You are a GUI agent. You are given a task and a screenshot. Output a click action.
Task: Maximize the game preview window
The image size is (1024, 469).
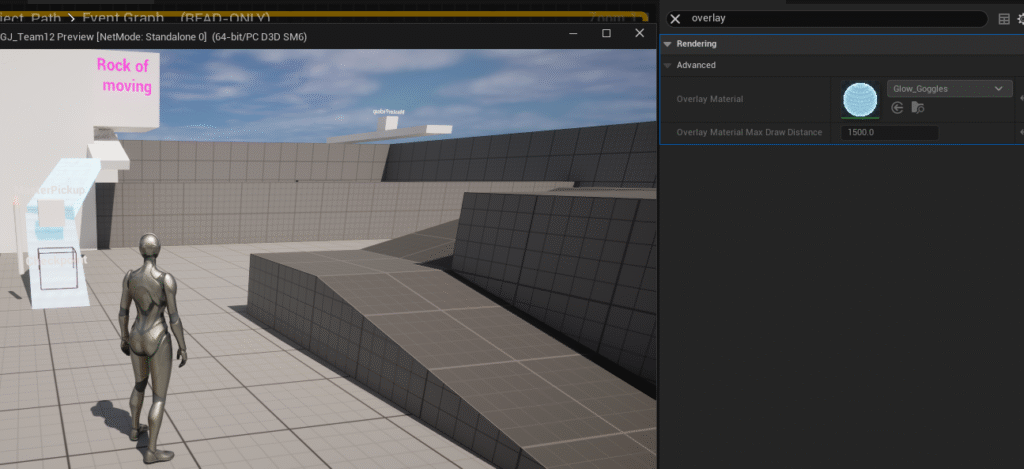click(606, 34)
